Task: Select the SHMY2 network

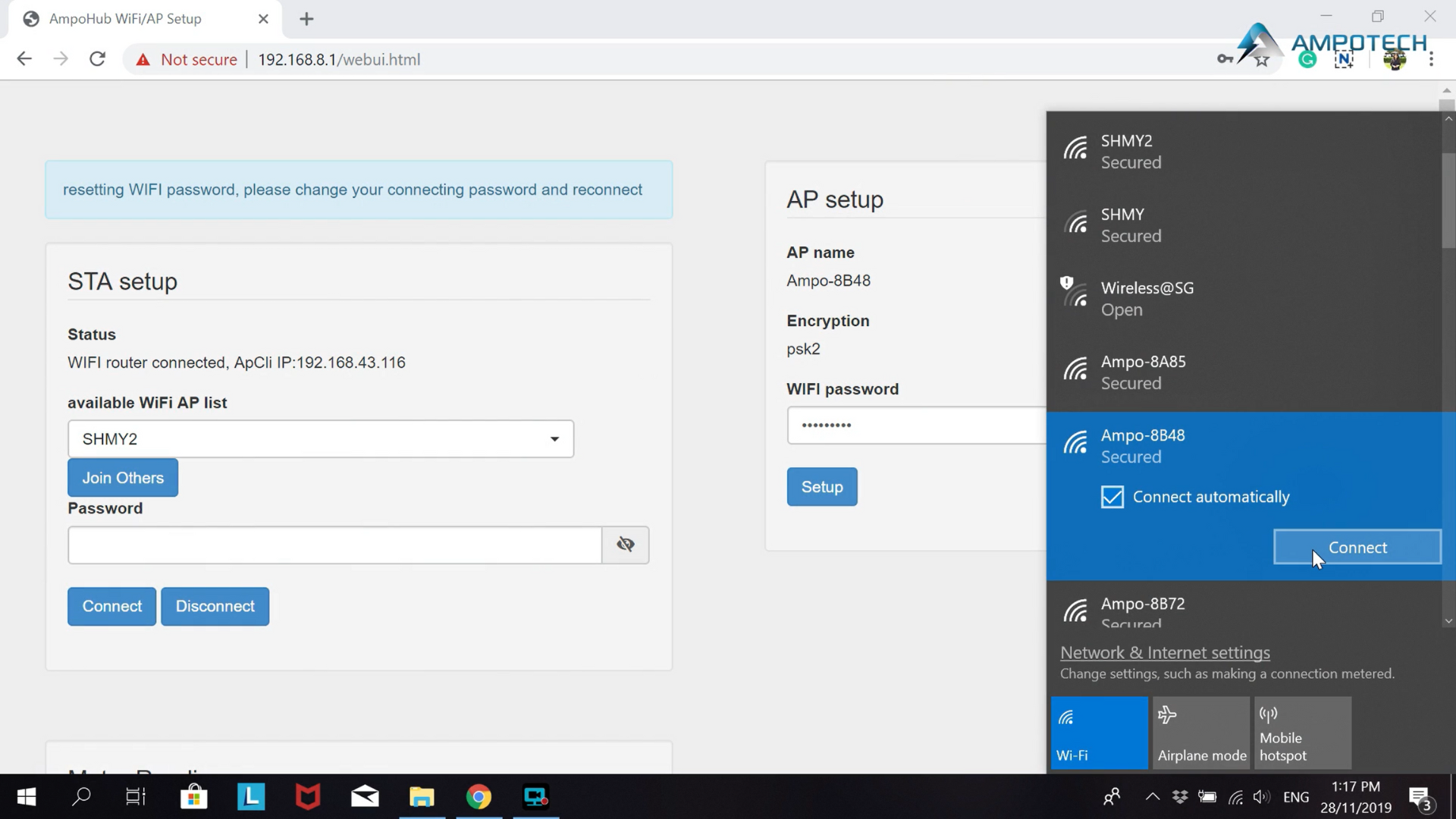Action: tap(1244, 151)
